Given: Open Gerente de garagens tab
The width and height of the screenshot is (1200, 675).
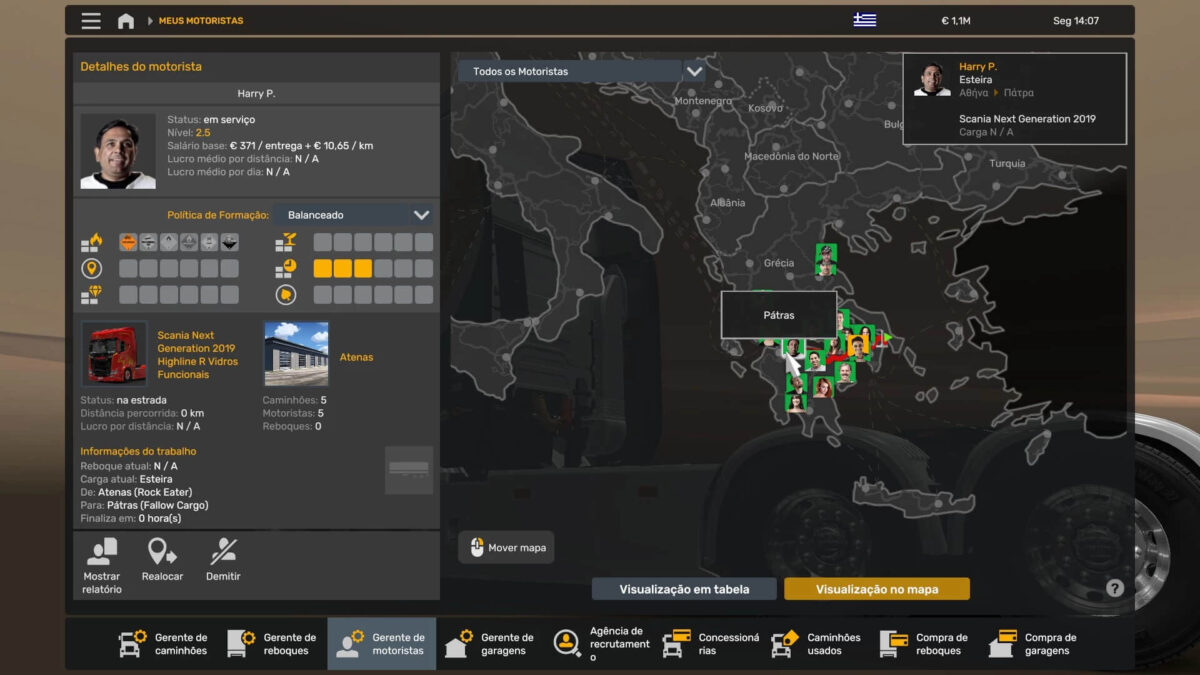Looking at the screenshot, I should click(x=490, y=644).
